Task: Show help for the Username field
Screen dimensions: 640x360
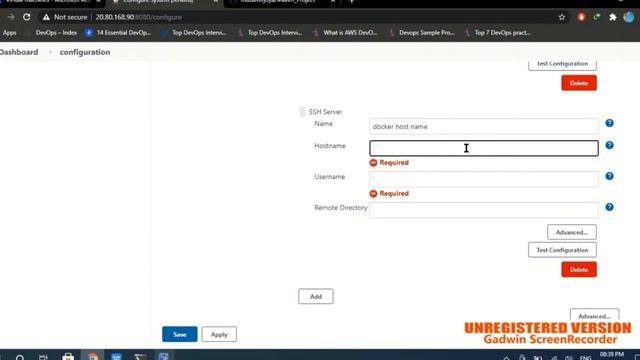Action: click(609, 176)
